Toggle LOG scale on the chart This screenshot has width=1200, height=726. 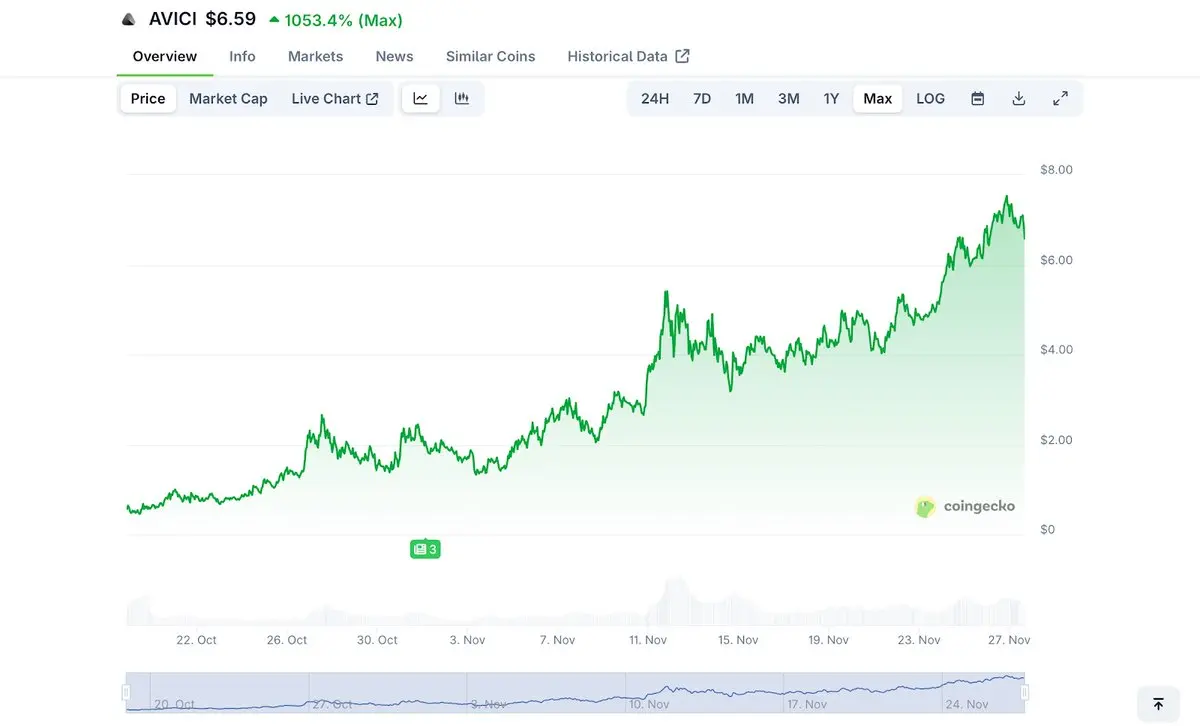tap(930, 98)
